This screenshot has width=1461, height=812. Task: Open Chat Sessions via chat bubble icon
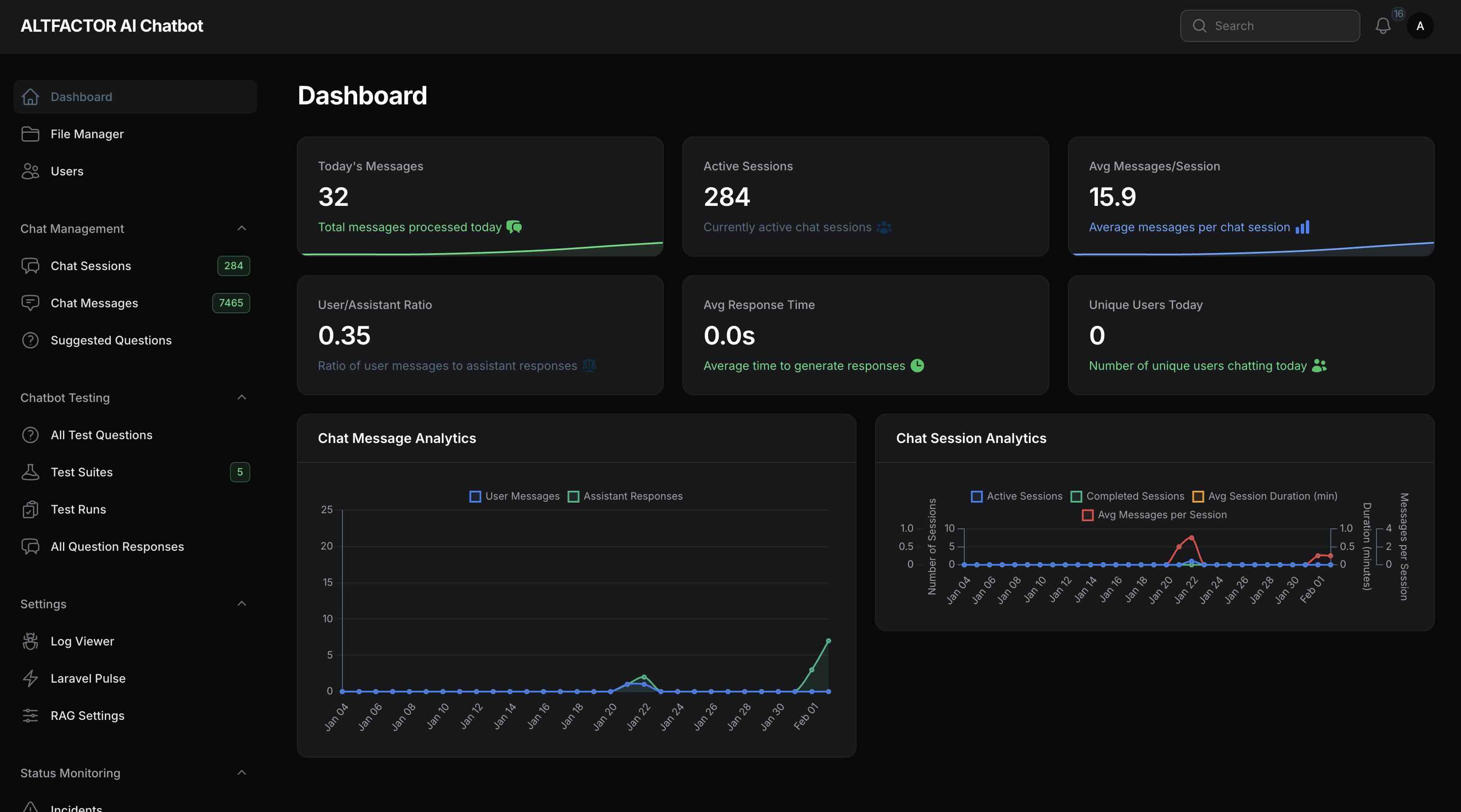point(31,265)
